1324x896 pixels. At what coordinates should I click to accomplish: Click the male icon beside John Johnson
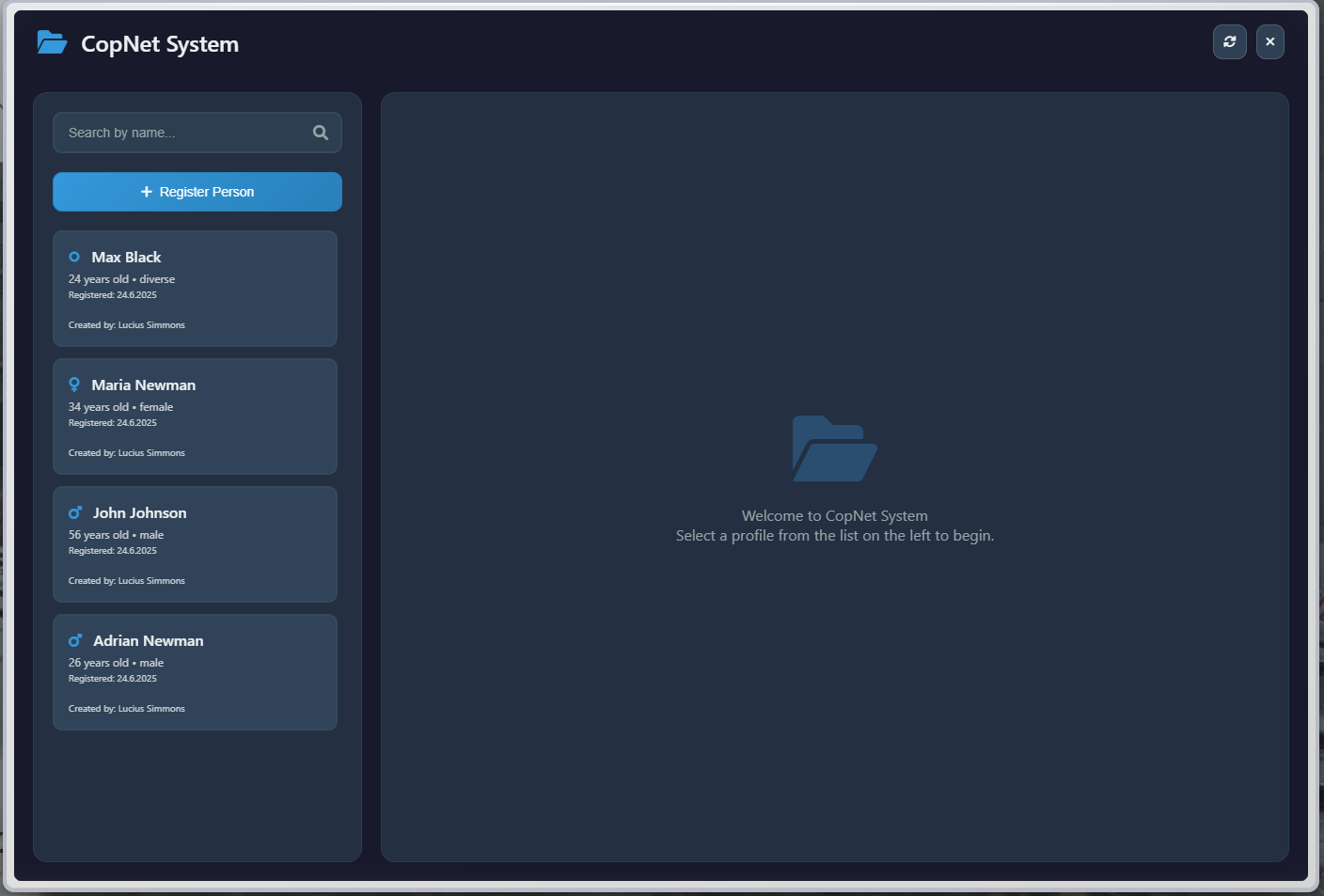tap(75, 512)
